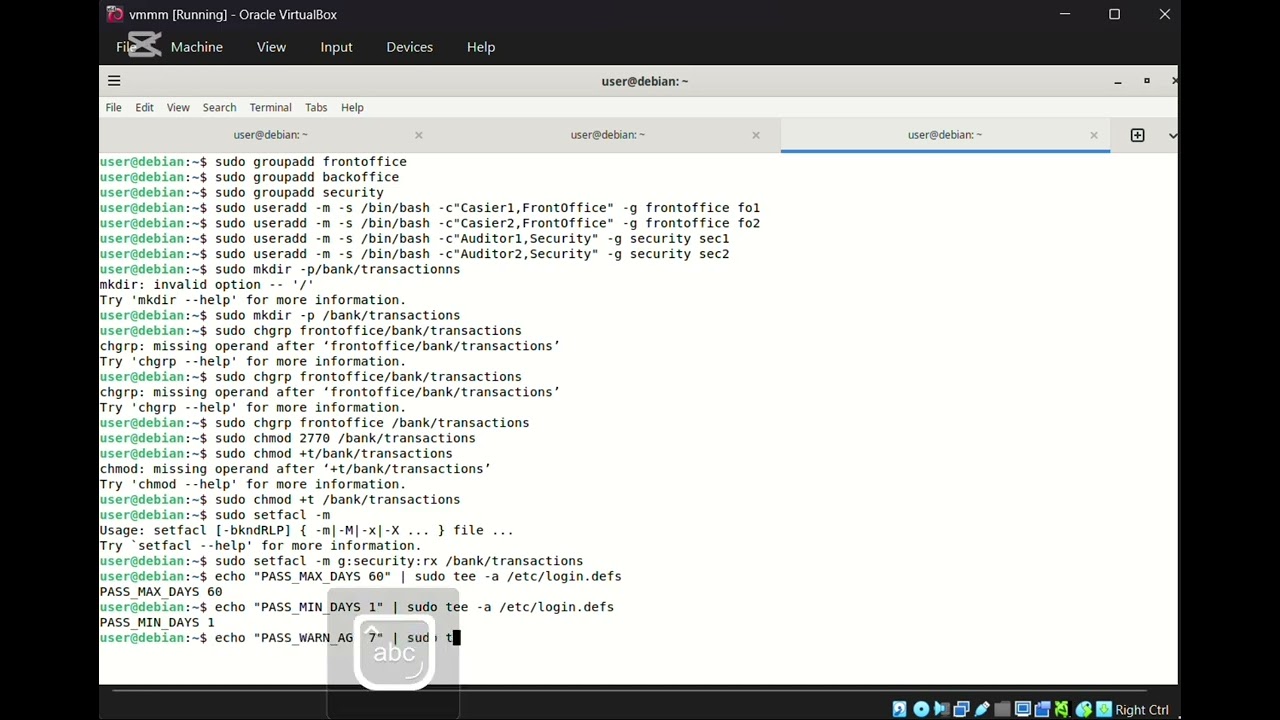Viewport: 1280px width, 720px height.
Task: Open the terminal Tabs menu
Action: tap(316, 107)
